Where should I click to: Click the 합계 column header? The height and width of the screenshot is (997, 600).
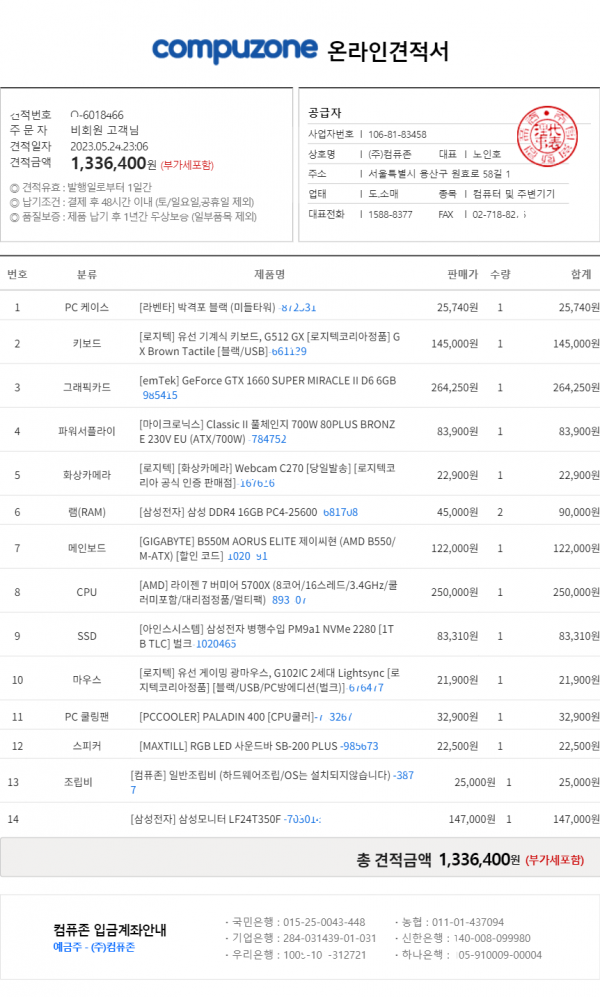pos(581,274)
